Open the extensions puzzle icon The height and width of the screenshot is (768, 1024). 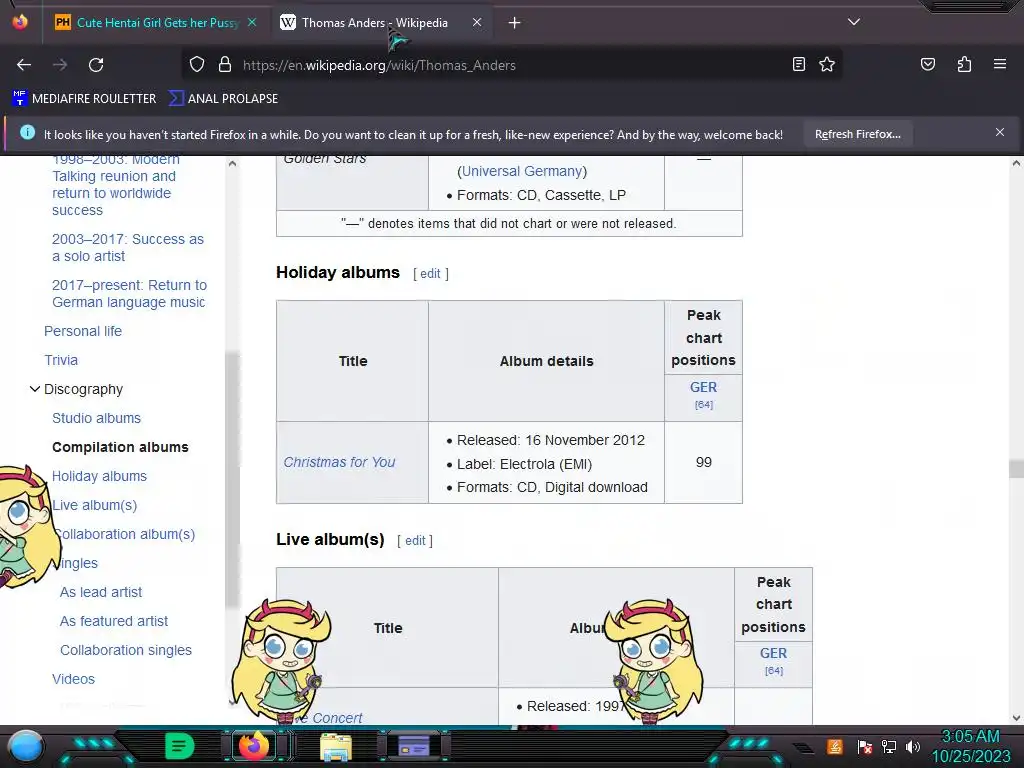tap(964, 64)
